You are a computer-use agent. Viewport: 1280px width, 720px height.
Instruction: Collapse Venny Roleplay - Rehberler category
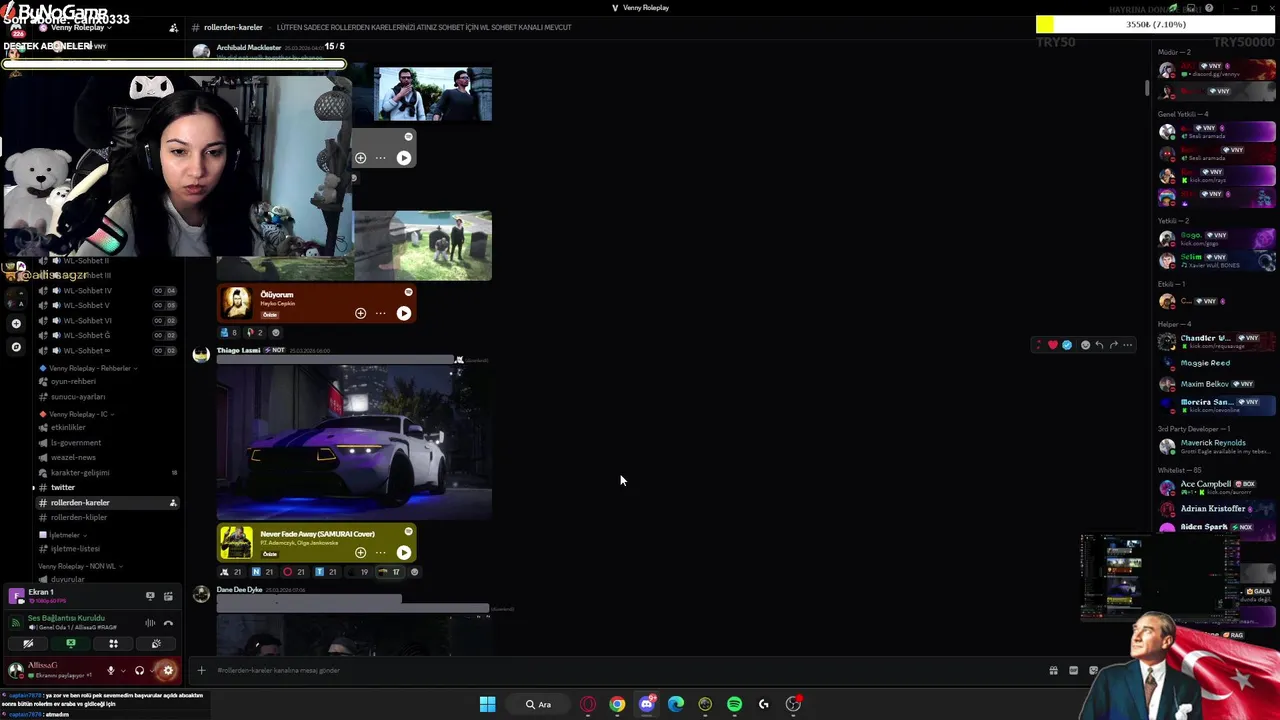point(89,368)
